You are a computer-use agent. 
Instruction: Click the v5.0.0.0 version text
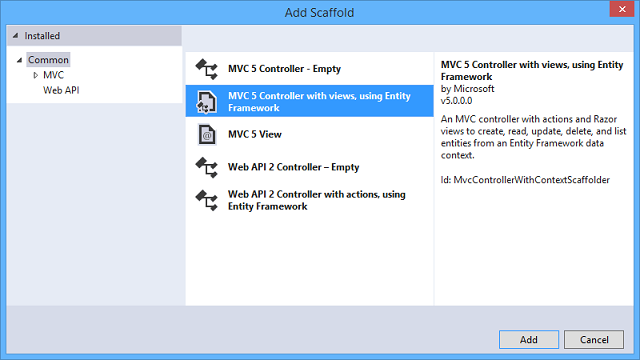point(456,101)
